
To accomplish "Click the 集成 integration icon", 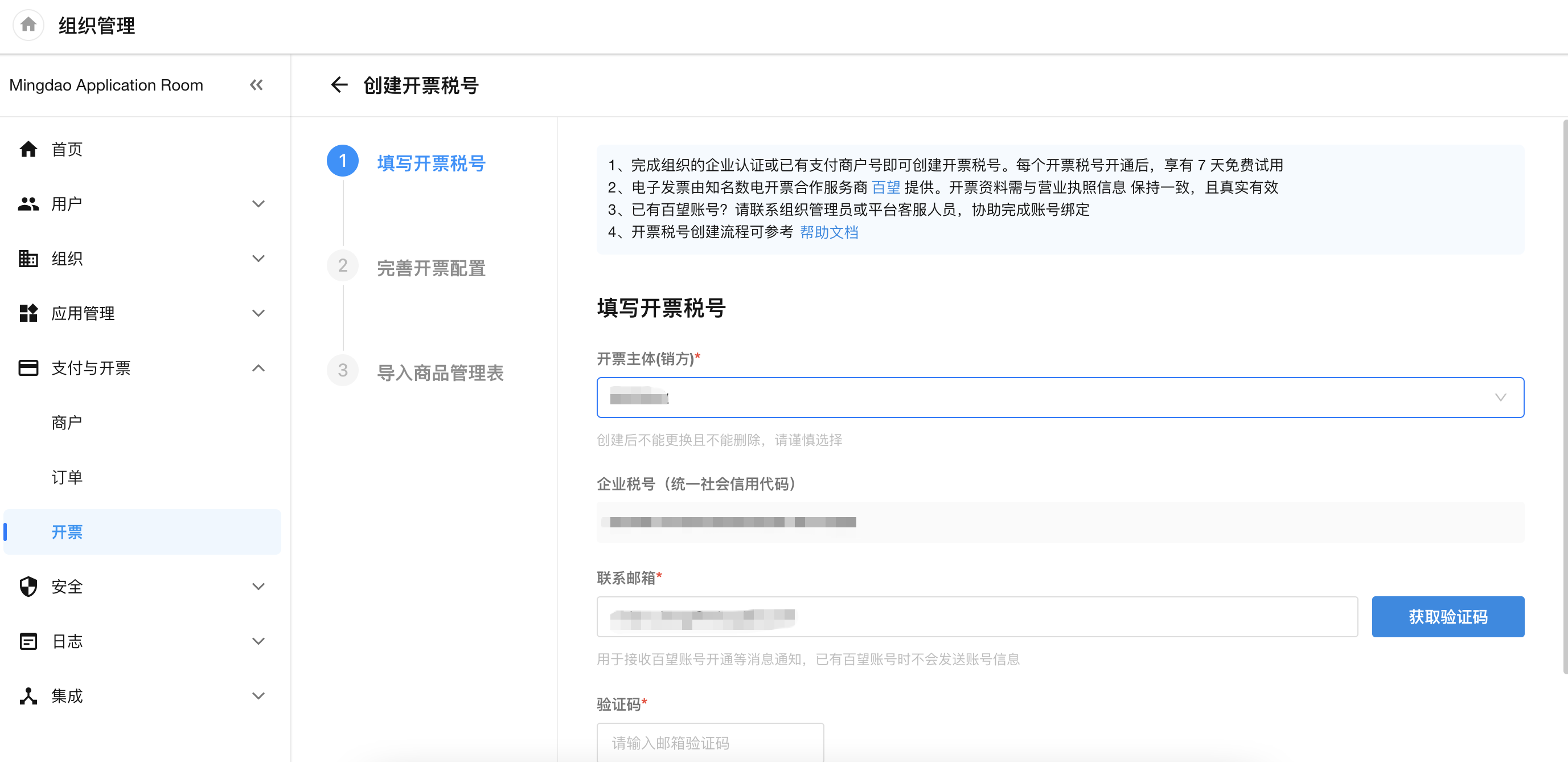I will (28, 696).
